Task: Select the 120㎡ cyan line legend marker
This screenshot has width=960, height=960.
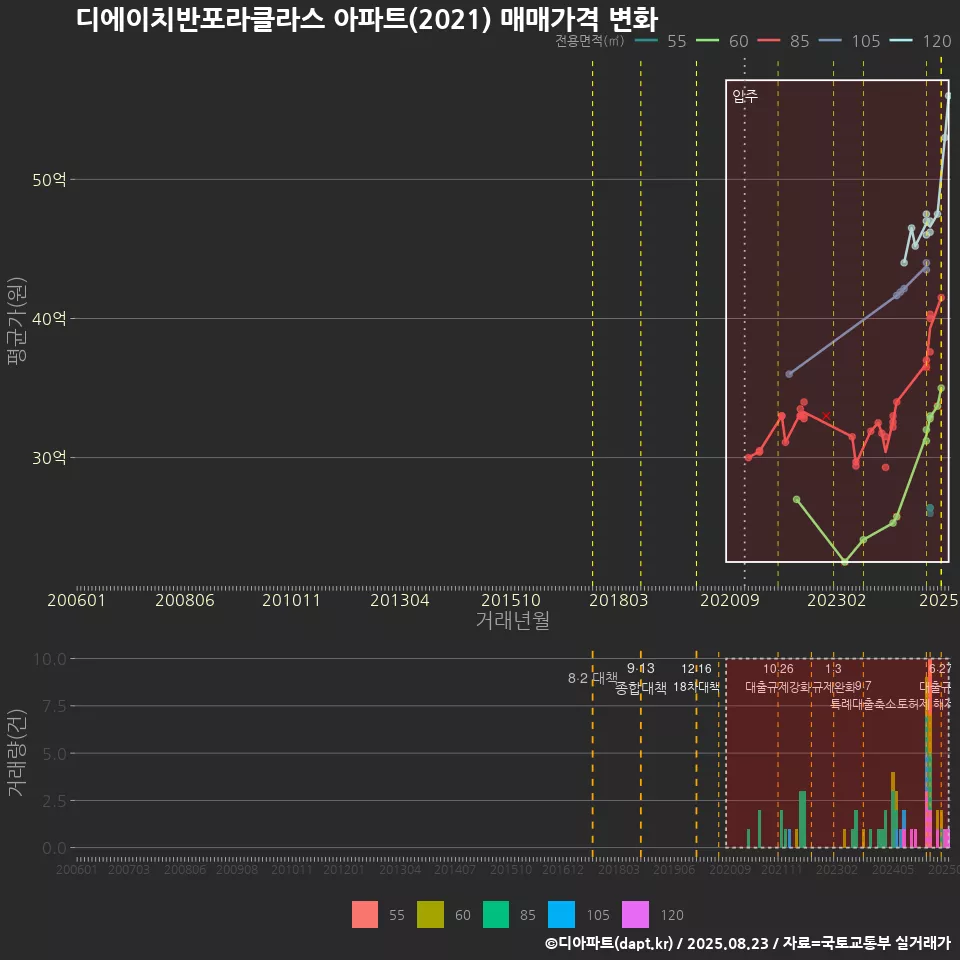Action: coord(904,41)
